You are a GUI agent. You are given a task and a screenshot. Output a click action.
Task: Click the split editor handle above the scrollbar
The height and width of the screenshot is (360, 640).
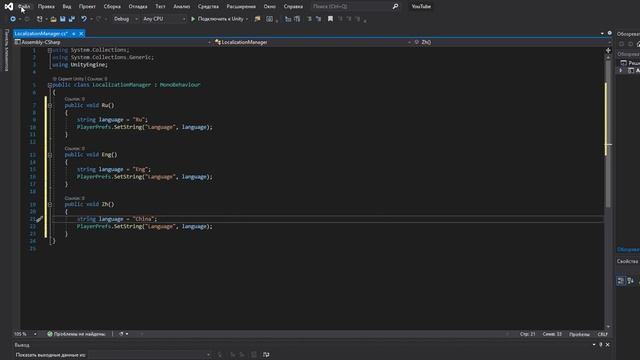pyautogui.click(x=608, y=50)
